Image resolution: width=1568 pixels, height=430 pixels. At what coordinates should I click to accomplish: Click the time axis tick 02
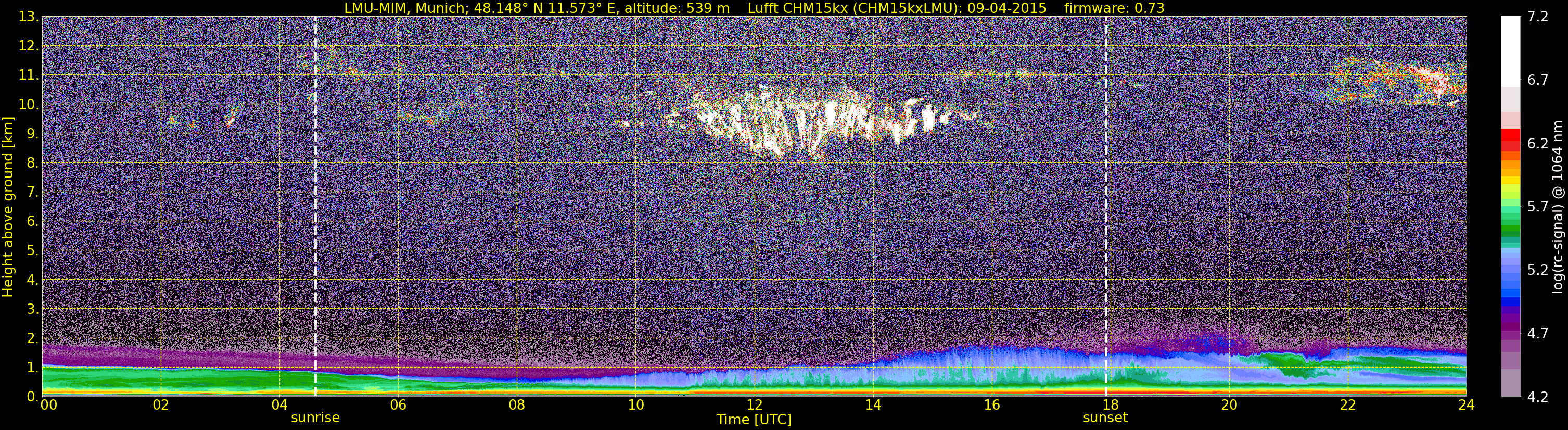tap(161, 405)
